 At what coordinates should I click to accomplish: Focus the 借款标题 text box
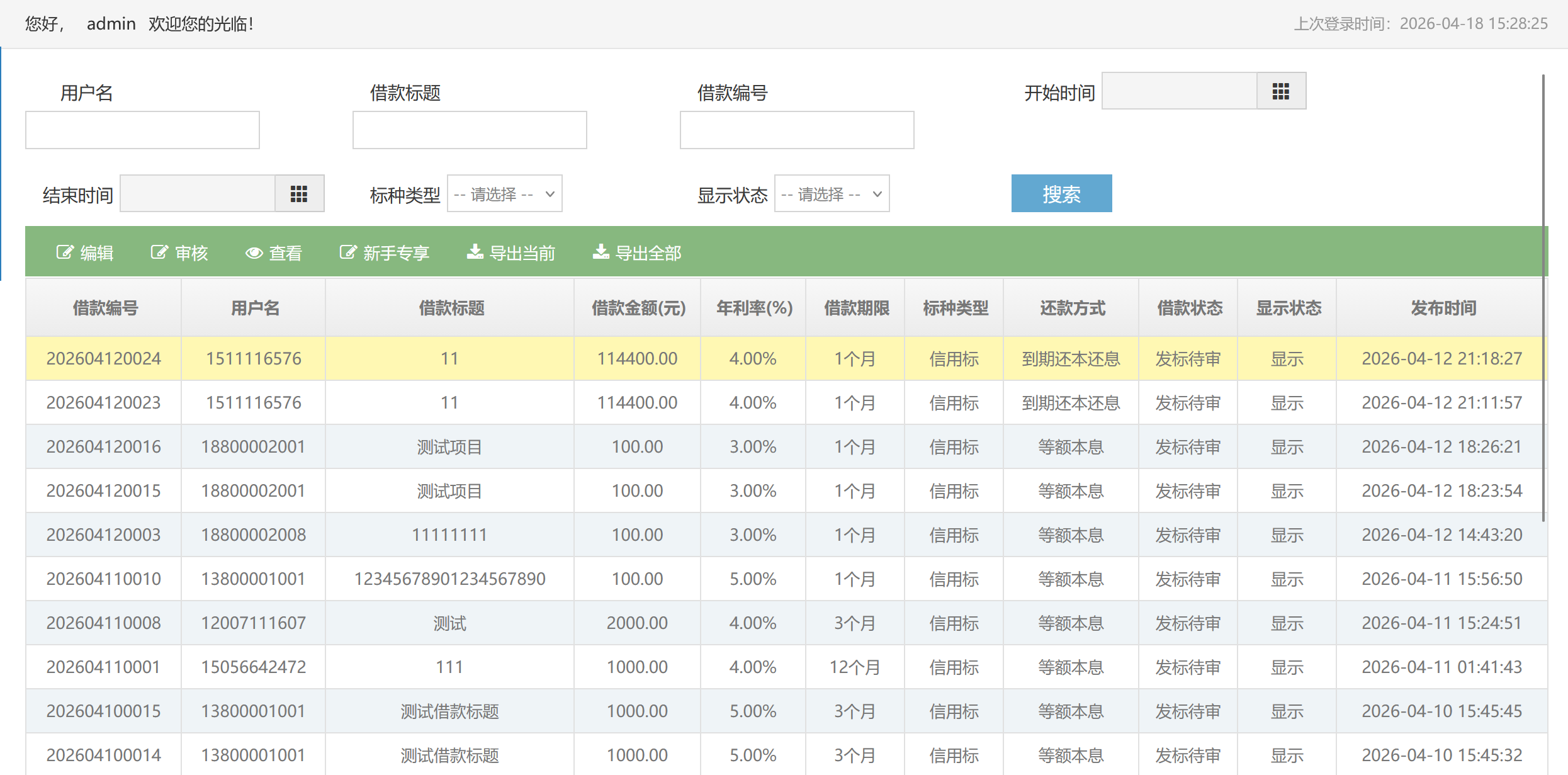coord(470,130)
